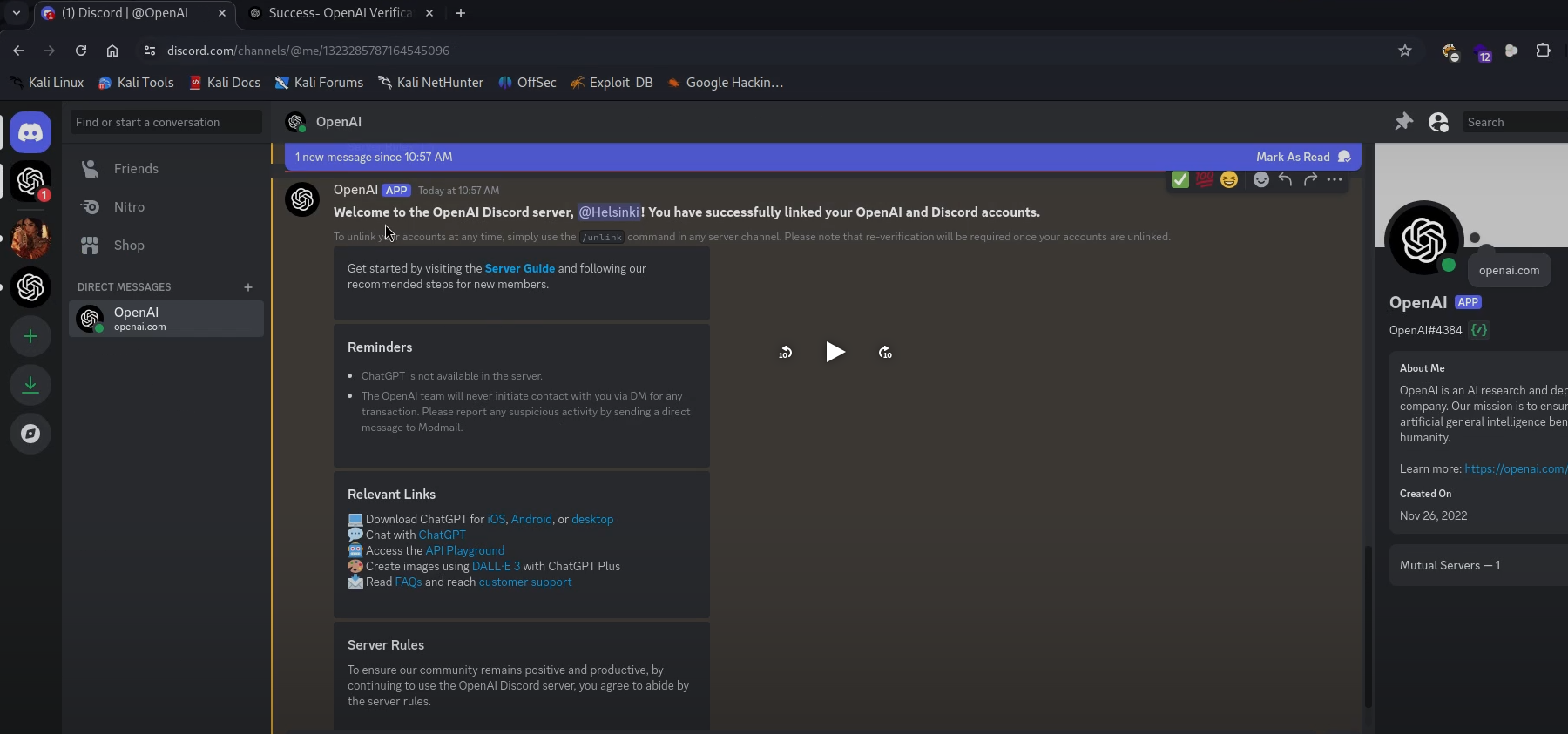Open extension showing purple 12 badge
The image size is (1568, 734).
(1482, 52)
